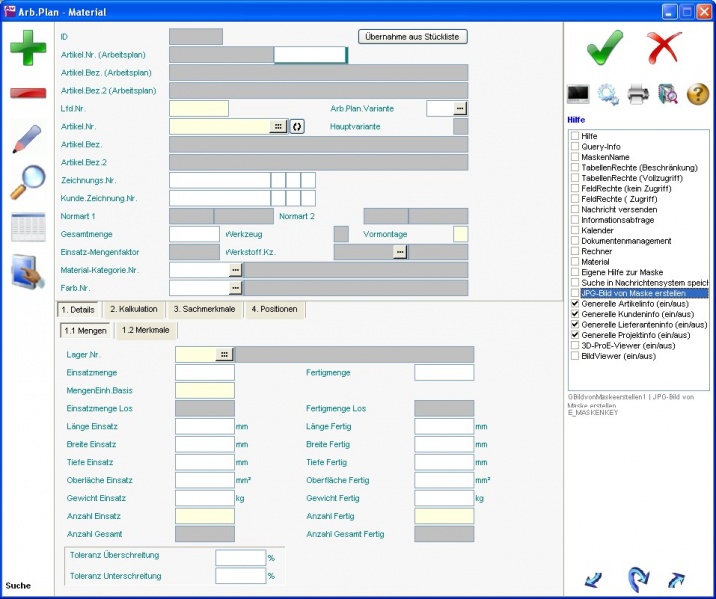Click the red minus delete record icon
Viewport: 716px width, 599px height.
pos(28,93)
